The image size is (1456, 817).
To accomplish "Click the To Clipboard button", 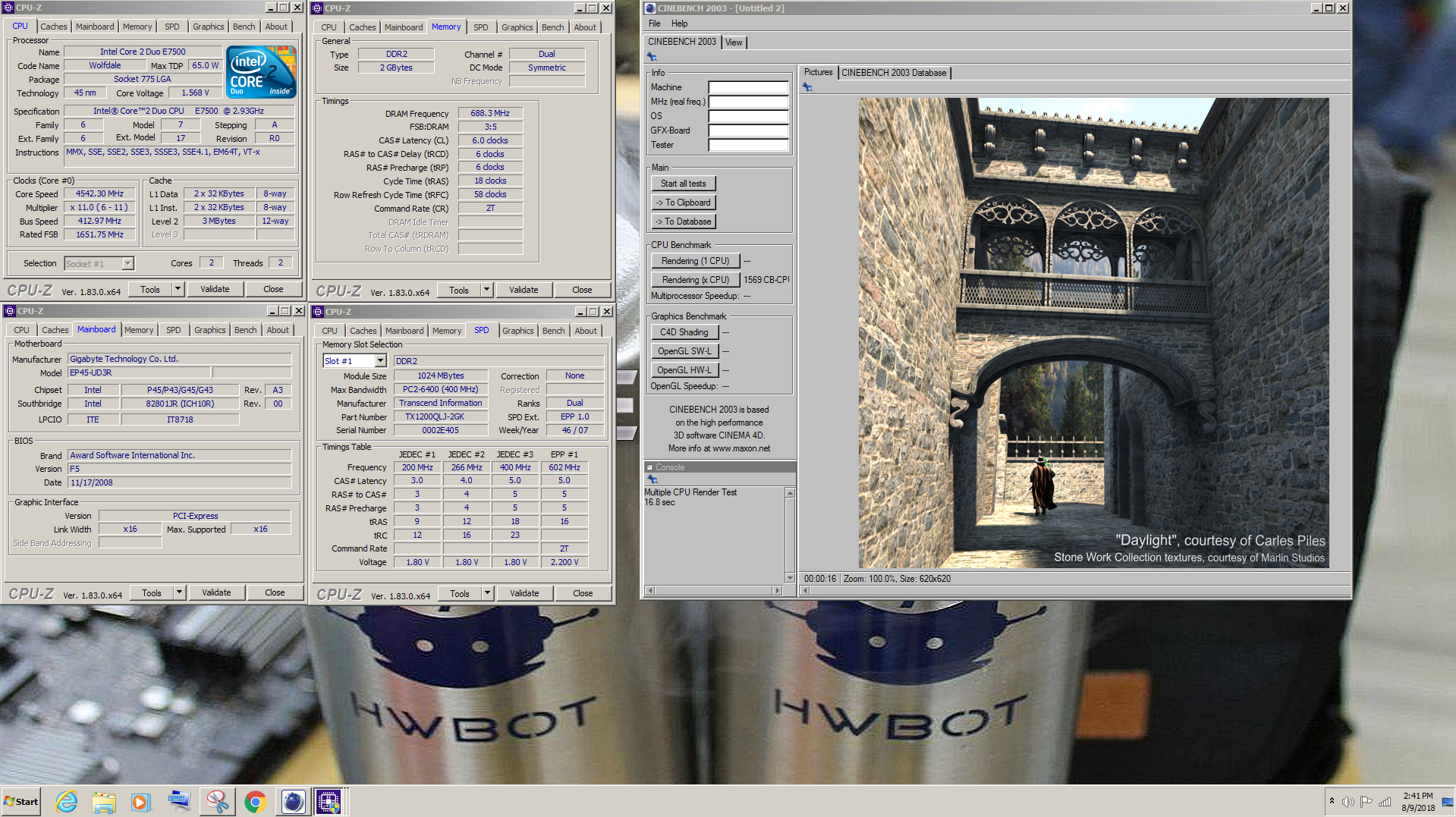I will [683, 203].
